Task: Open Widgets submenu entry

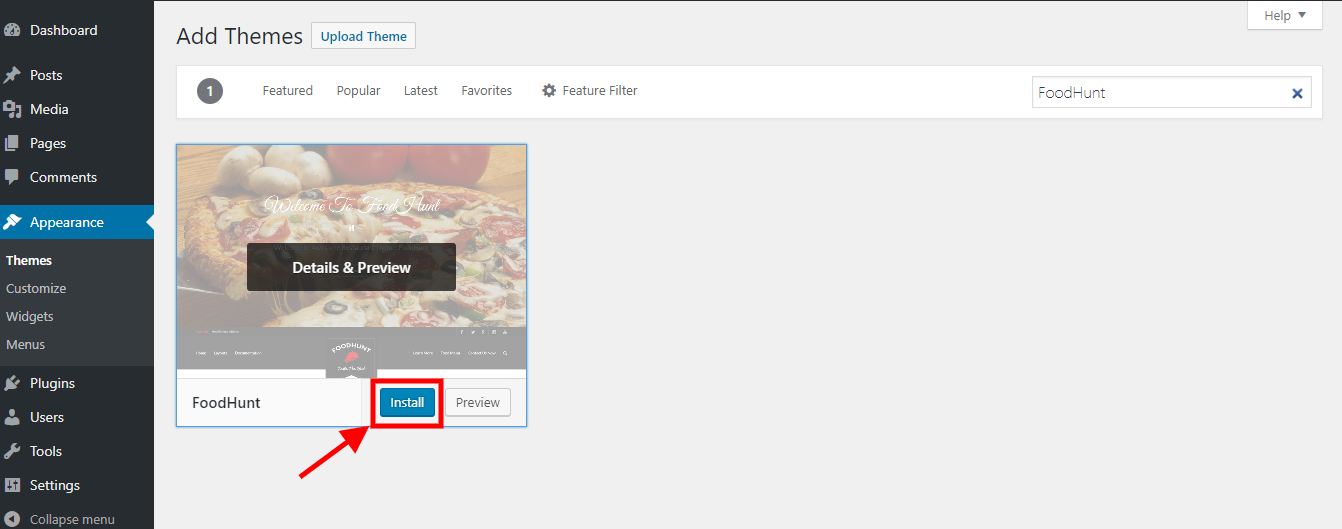Action: (30, 316)
